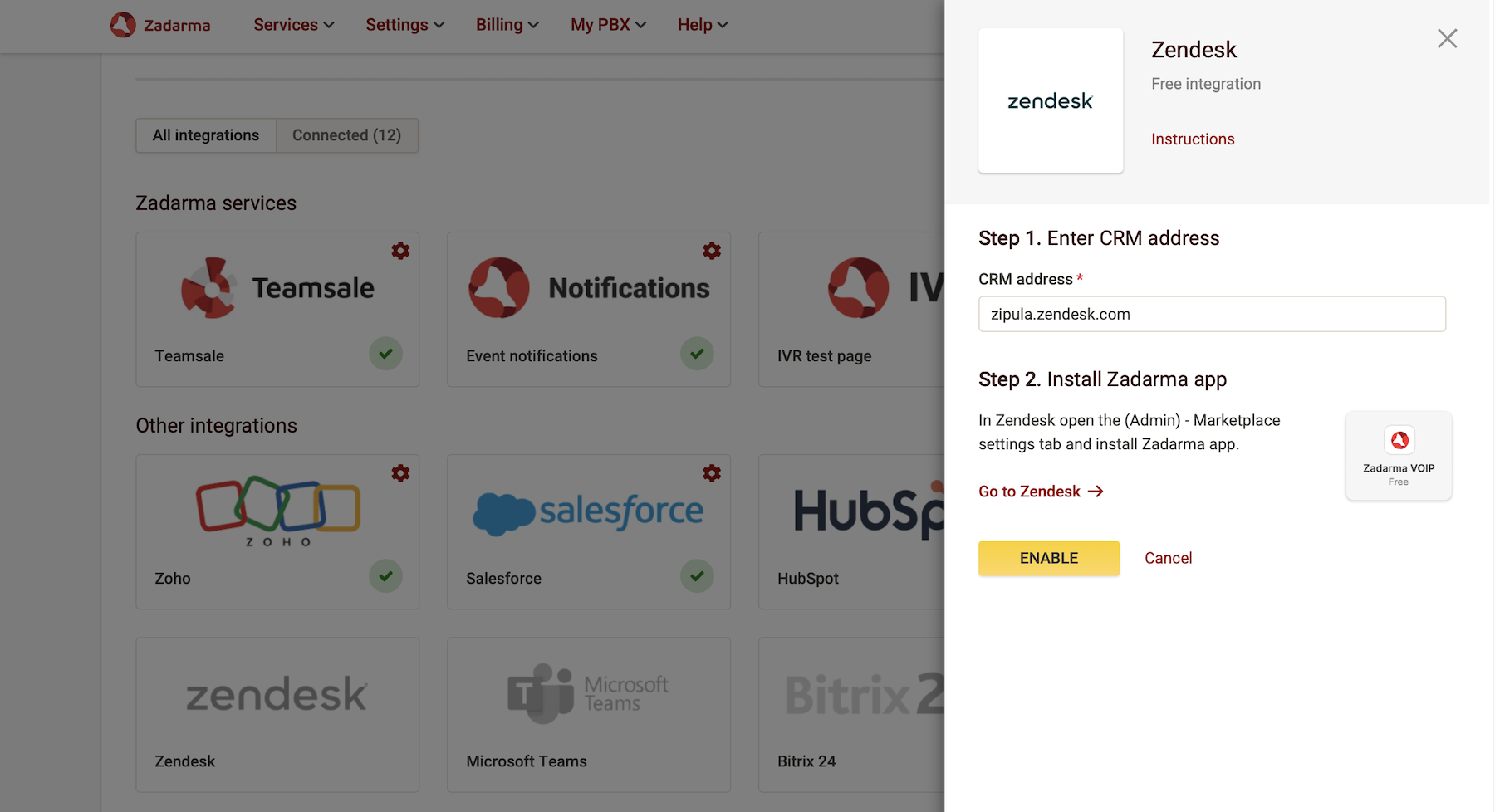
Task: Follow the Go to Zendesk link
Action: coord(1041,492)
